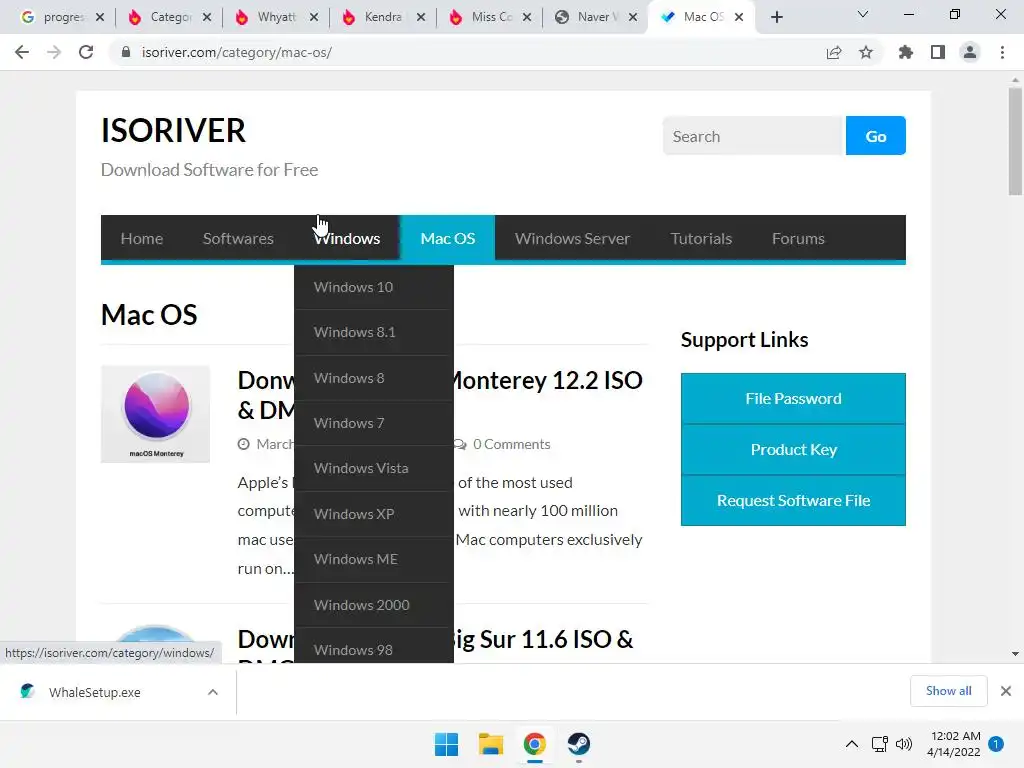Open the Chrome profile avatar
The height and width of the screenshot is (768, 1024).
point(970,52)
